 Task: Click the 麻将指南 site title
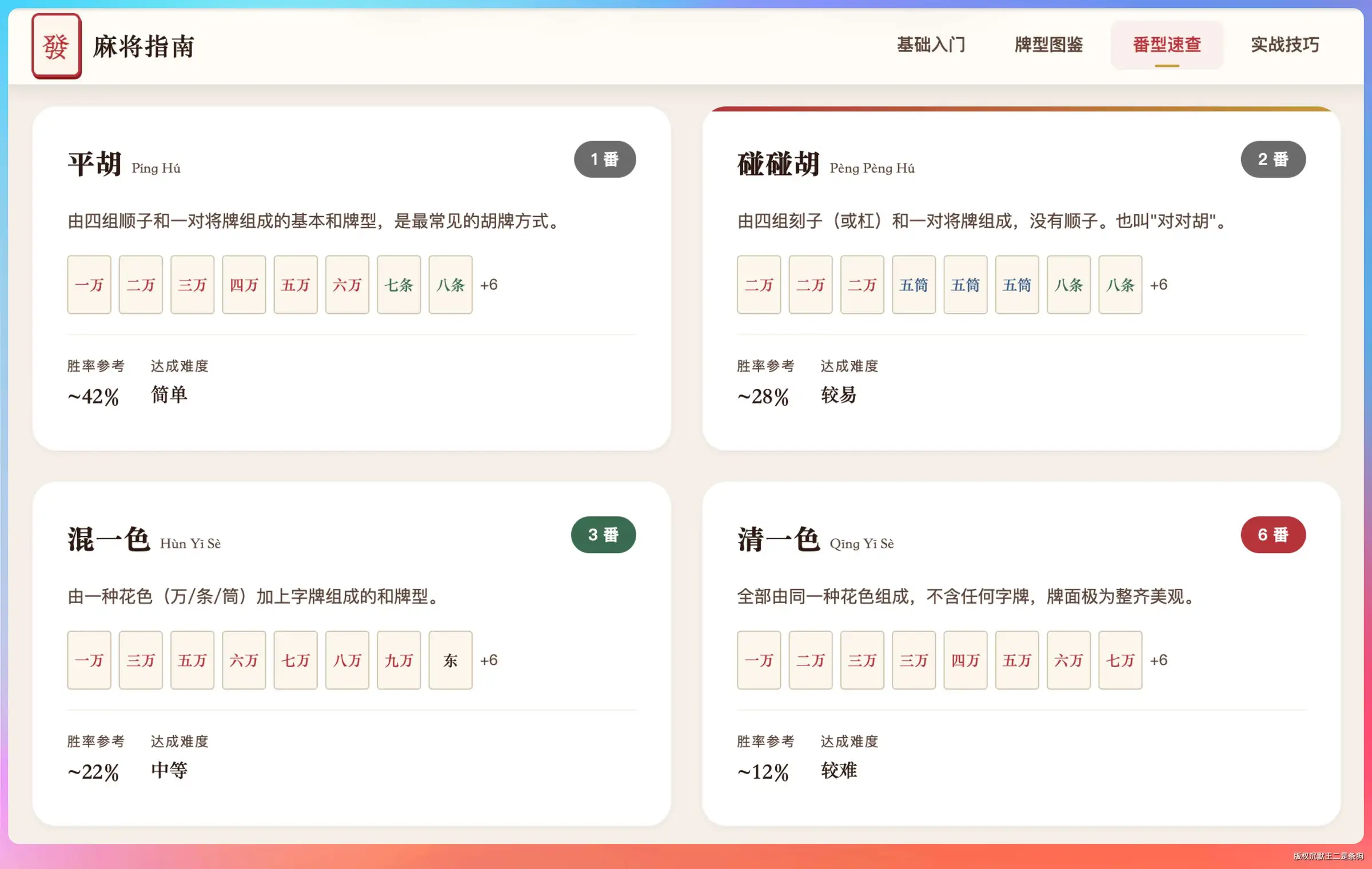click(144, 46)
